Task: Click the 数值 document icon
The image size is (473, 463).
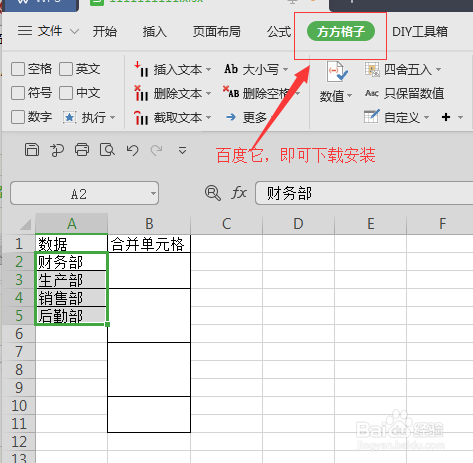Action: point(337,72)
